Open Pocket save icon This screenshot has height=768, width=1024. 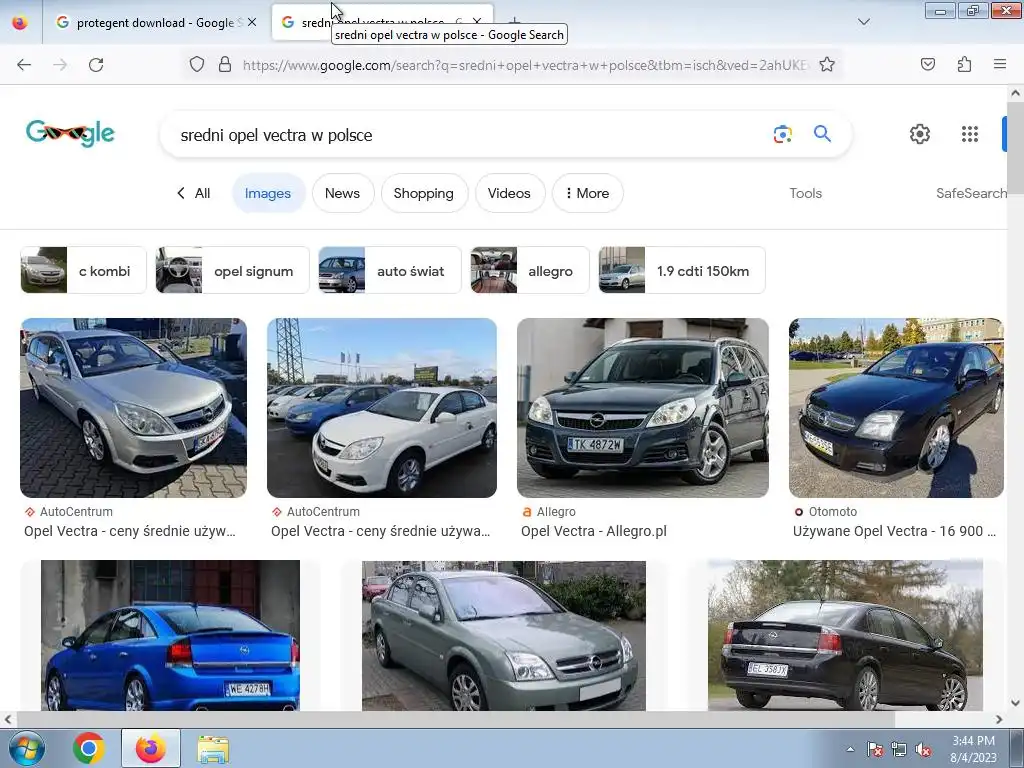(927, 64)
